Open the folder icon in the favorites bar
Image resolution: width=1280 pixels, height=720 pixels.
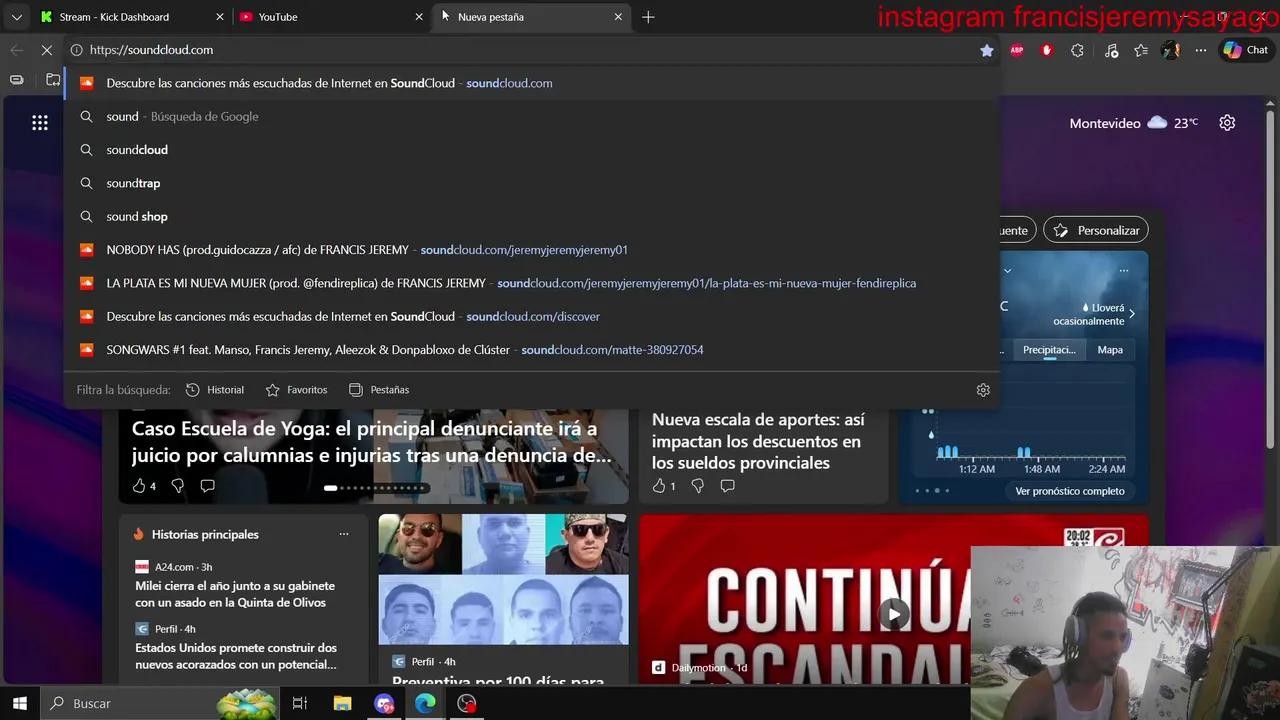pyautogui.click(x=53, y=80)
